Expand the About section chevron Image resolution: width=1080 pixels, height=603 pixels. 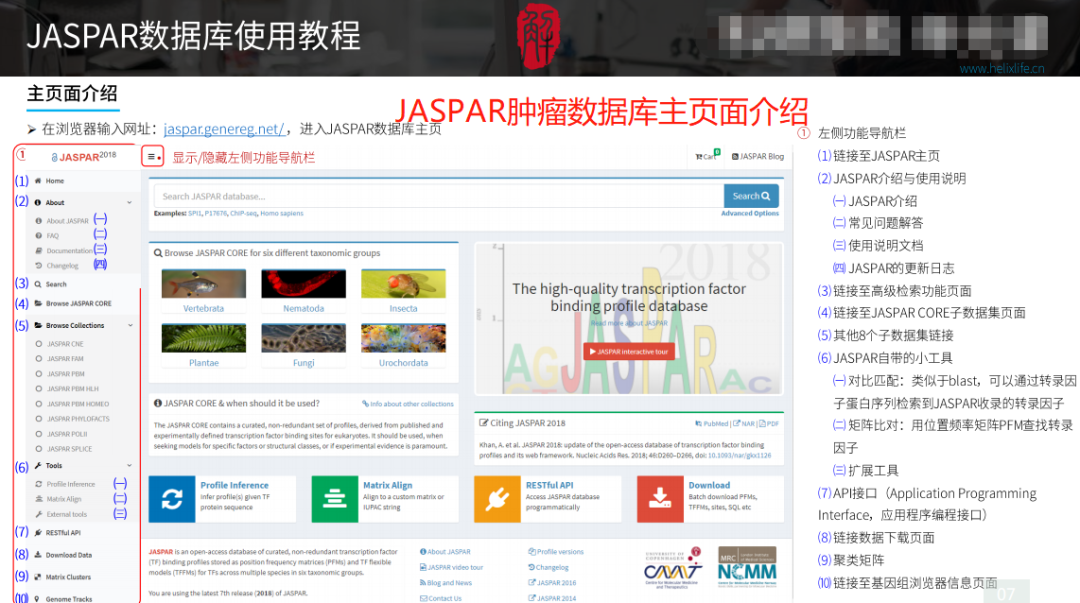tap(129, 203)
